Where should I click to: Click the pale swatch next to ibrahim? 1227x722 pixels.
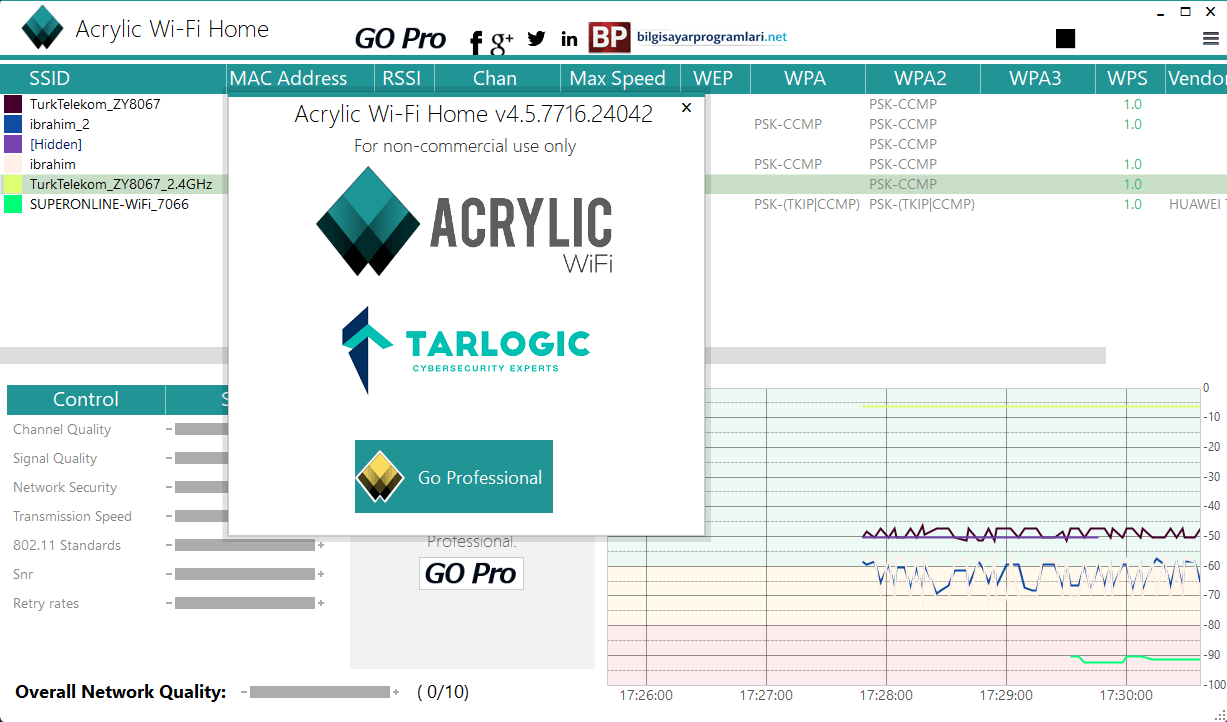[x=13, y=164]
